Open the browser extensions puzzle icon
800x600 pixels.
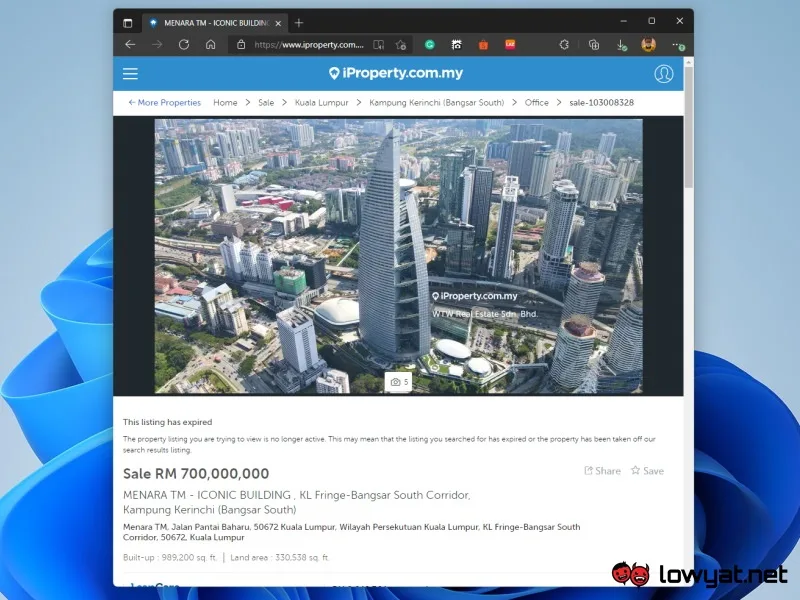(x=564, y=45)
